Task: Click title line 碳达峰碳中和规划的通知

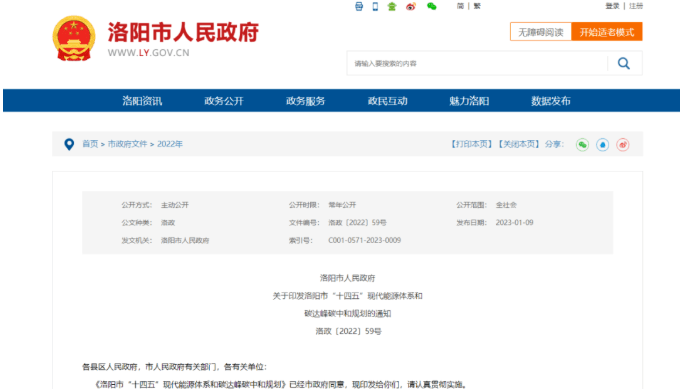Action: tap(347, 314)
